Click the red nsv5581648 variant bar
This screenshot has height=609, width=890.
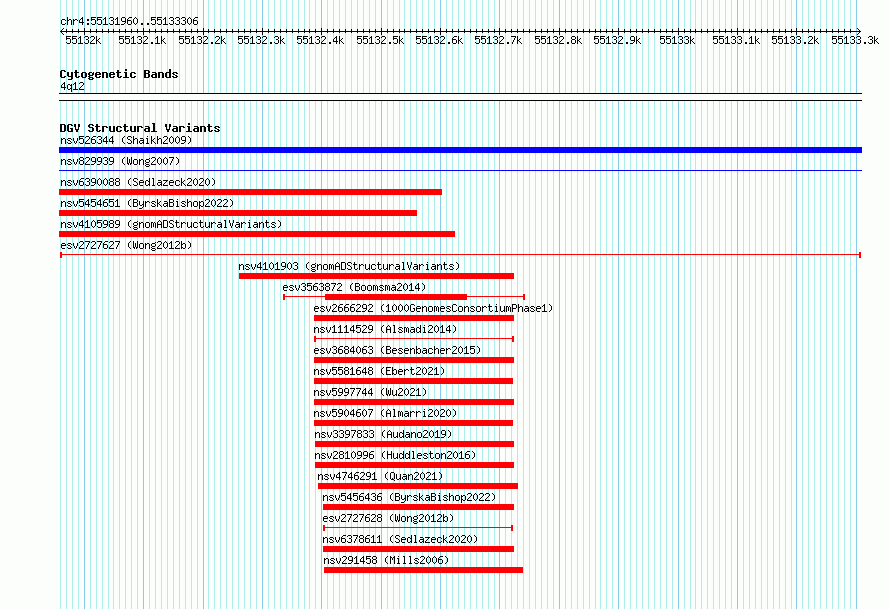(x=413, y=381)
